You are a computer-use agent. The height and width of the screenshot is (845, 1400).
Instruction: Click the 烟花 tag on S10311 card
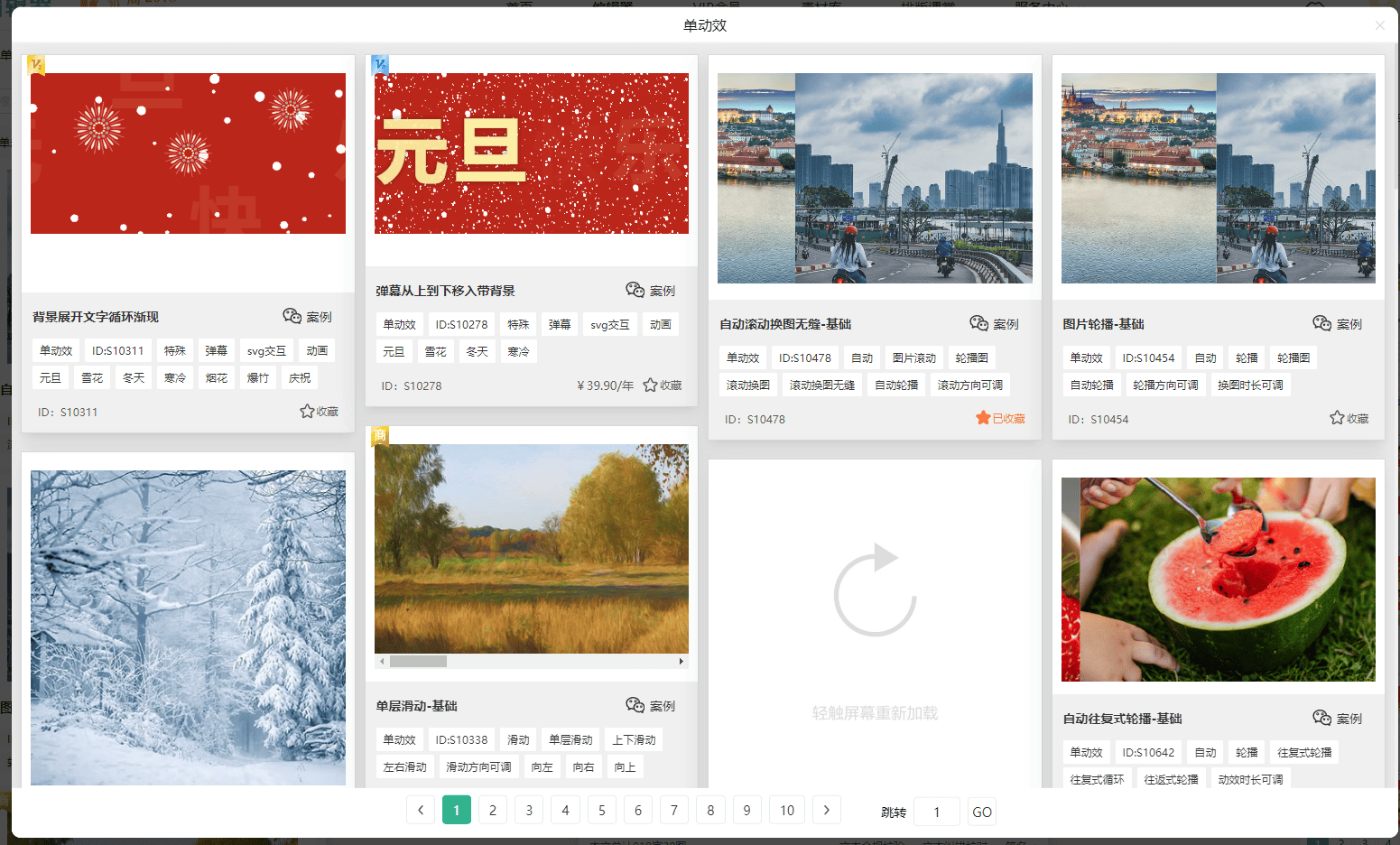[217, 377]
